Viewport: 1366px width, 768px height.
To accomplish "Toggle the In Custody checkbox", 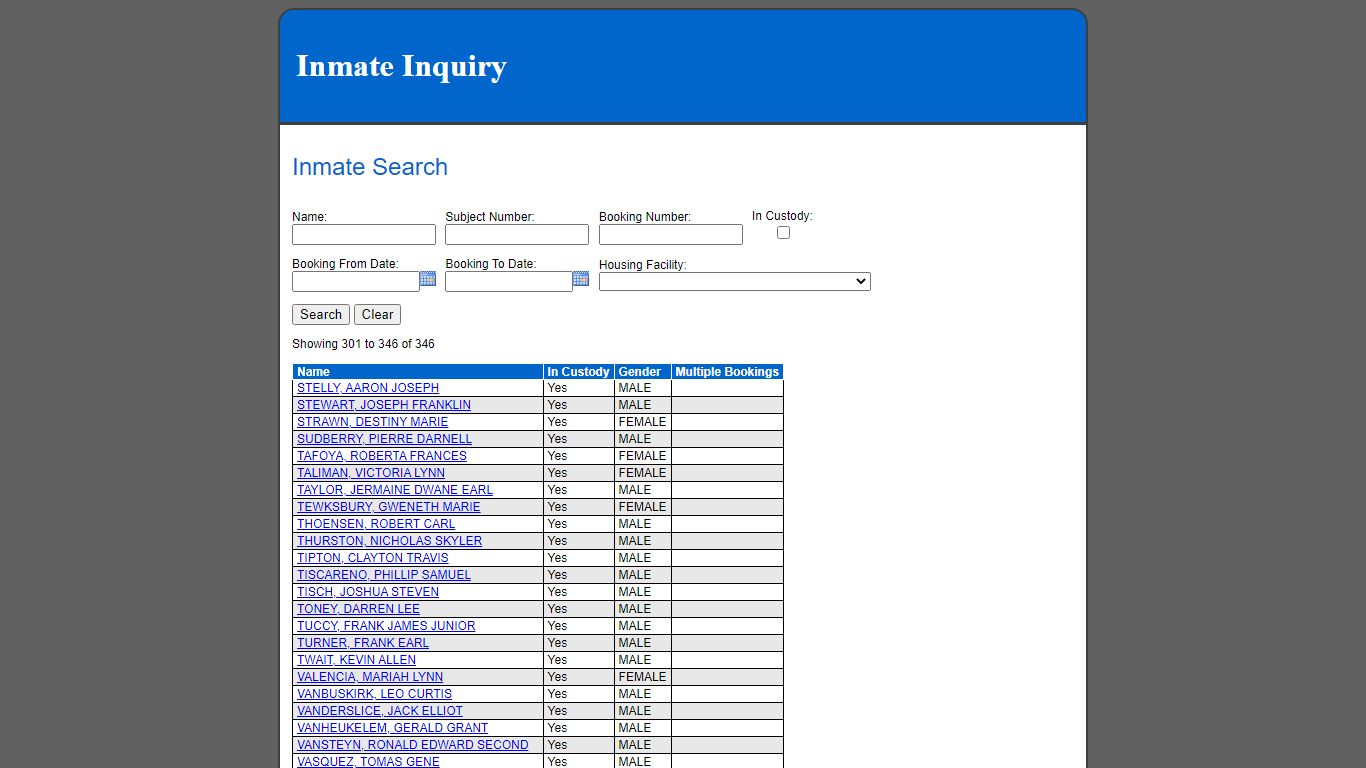I will [783, 232].
